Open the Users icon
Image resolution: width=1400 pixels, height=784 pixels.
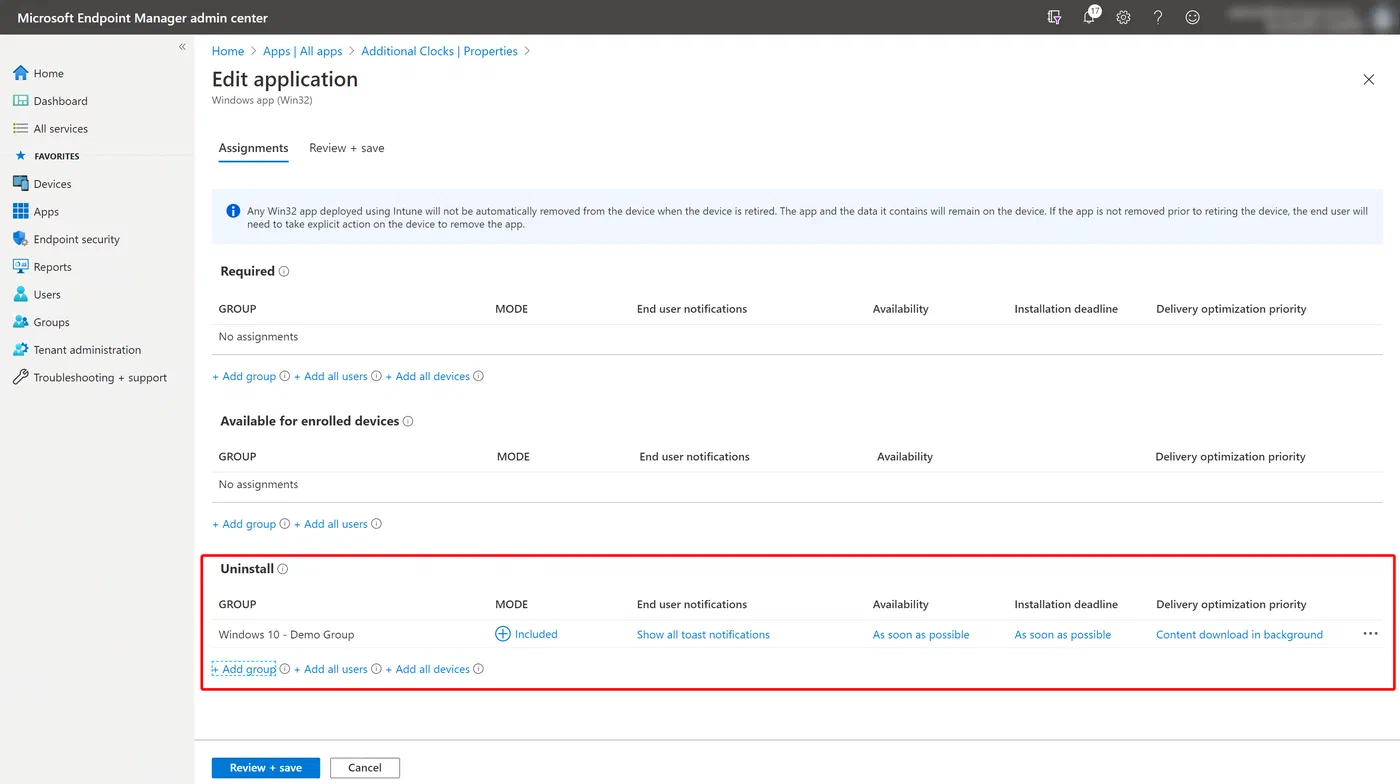(x=20, y=295)
